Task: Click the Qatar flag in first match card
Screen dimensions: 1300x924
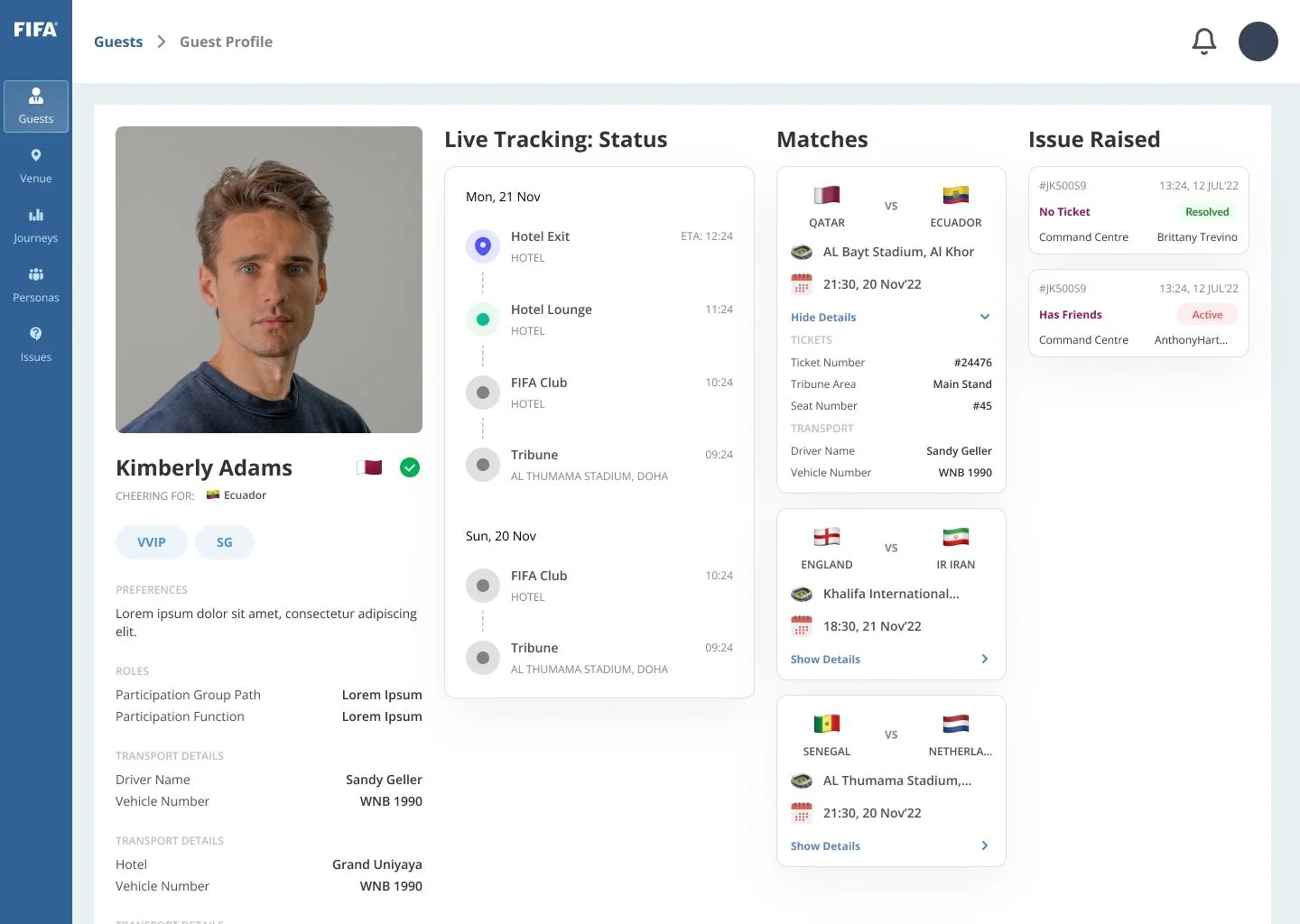Action: pos(827,195)
